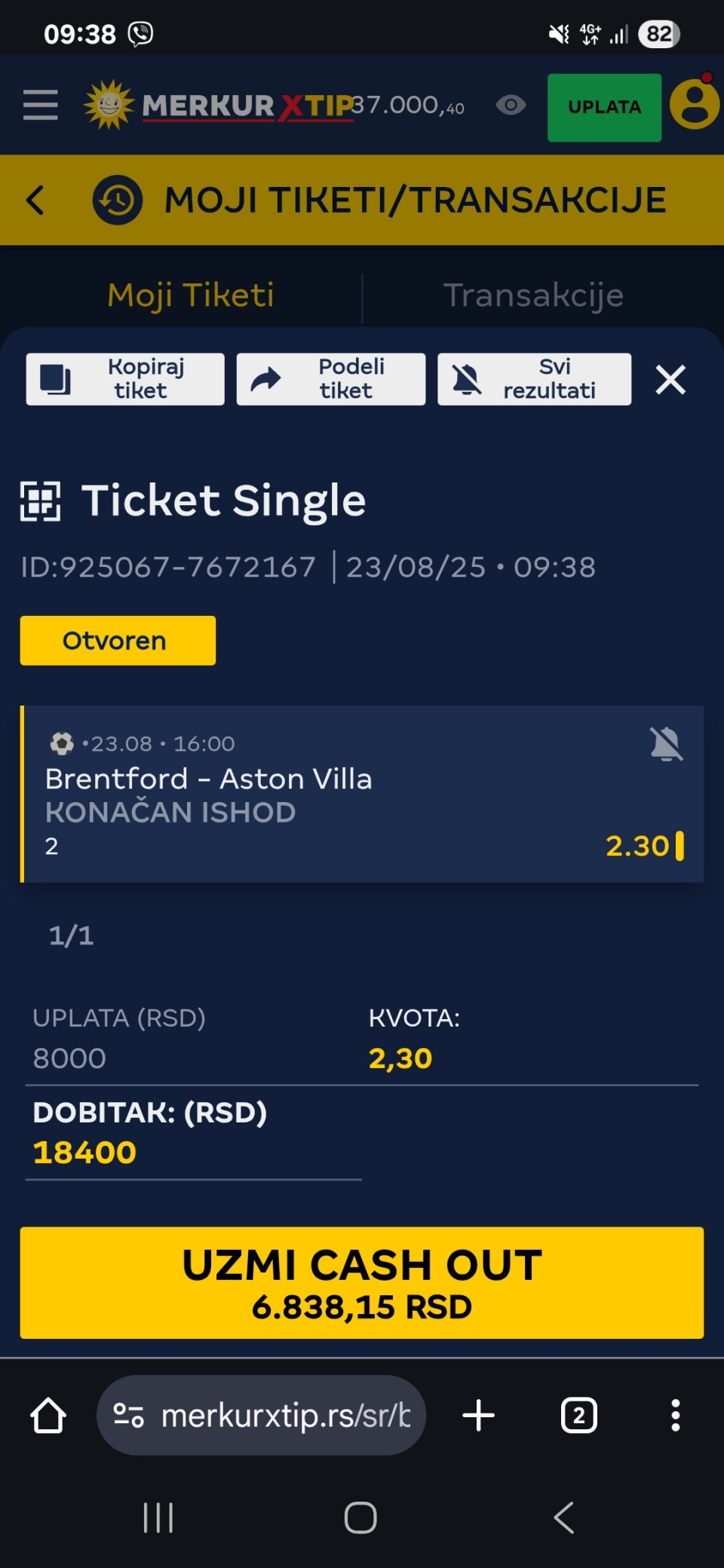Close the ticket details panel

click(x=670, y=379)
